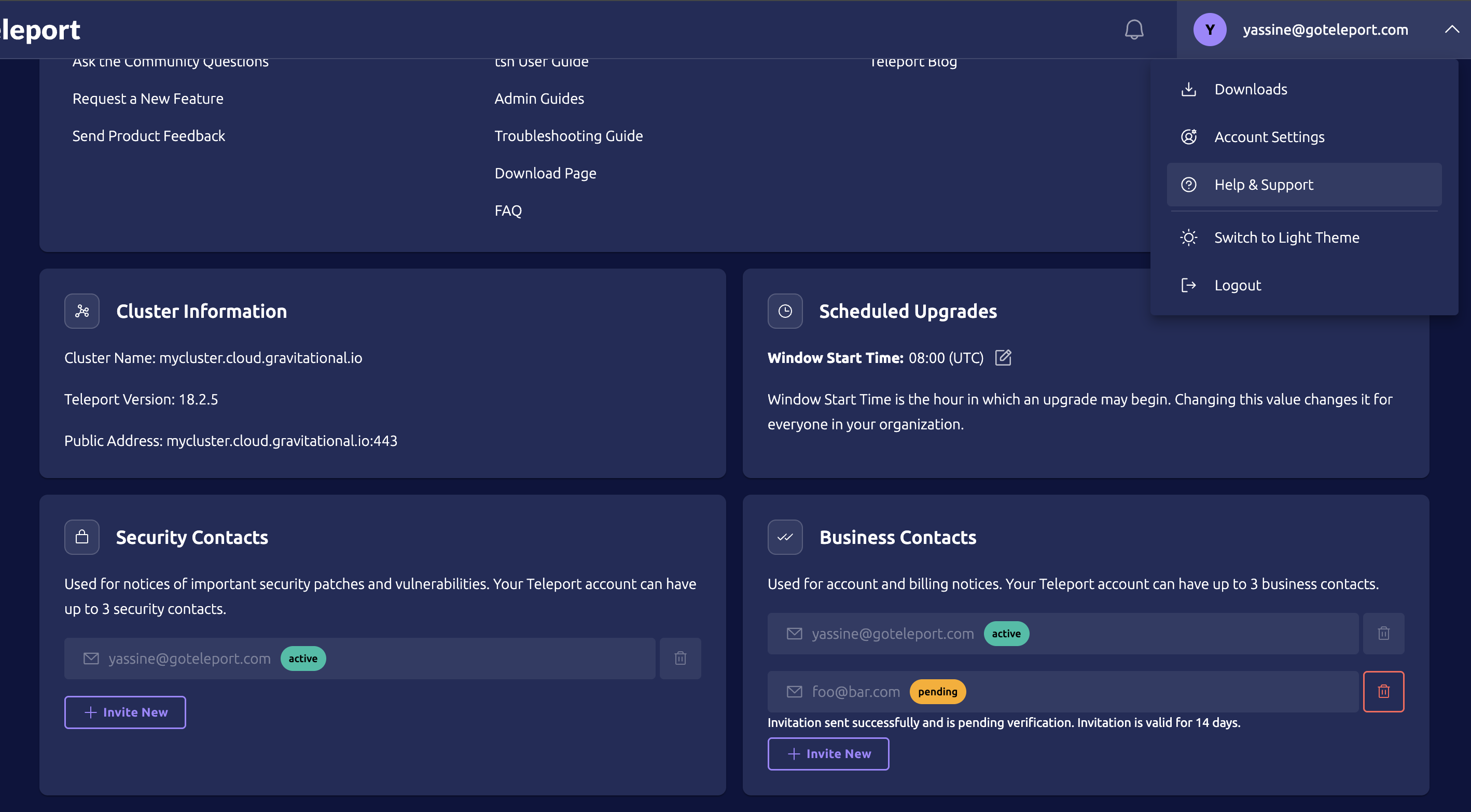Viewport: 1471px width, 812px height.
Task: Click the Logout exit icon
Action: pyautogui.click(x=1189, y=285)
